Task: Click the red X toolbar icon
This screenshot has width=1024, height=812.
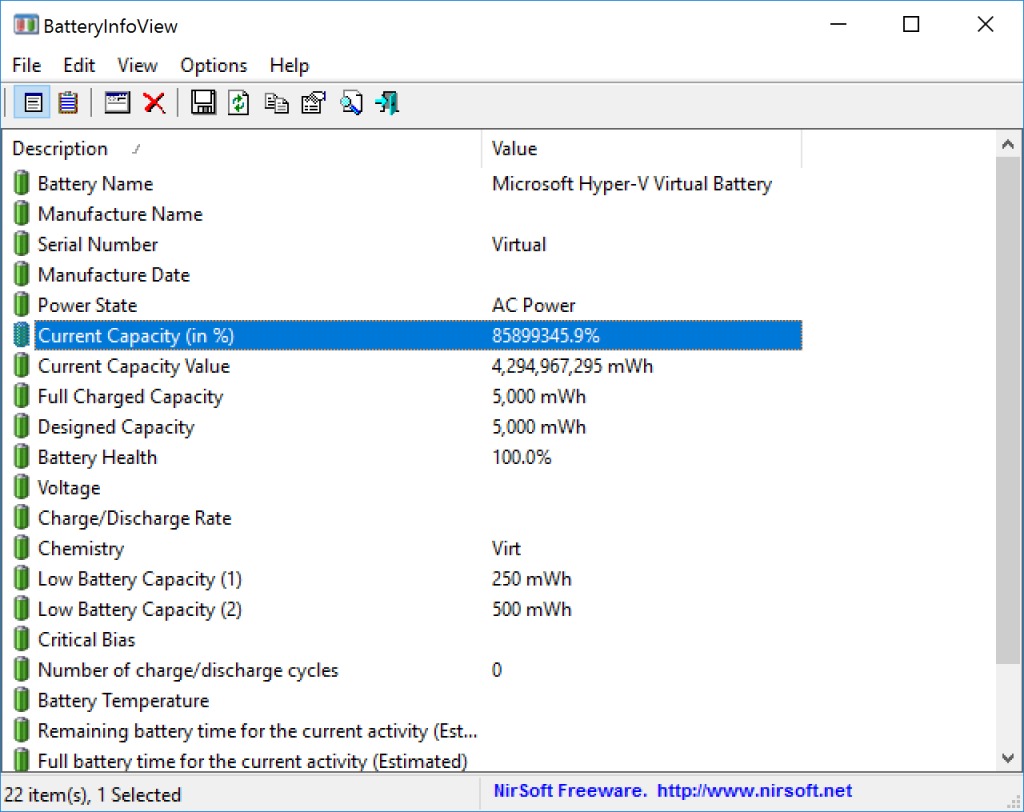Action: pos(152,101)
